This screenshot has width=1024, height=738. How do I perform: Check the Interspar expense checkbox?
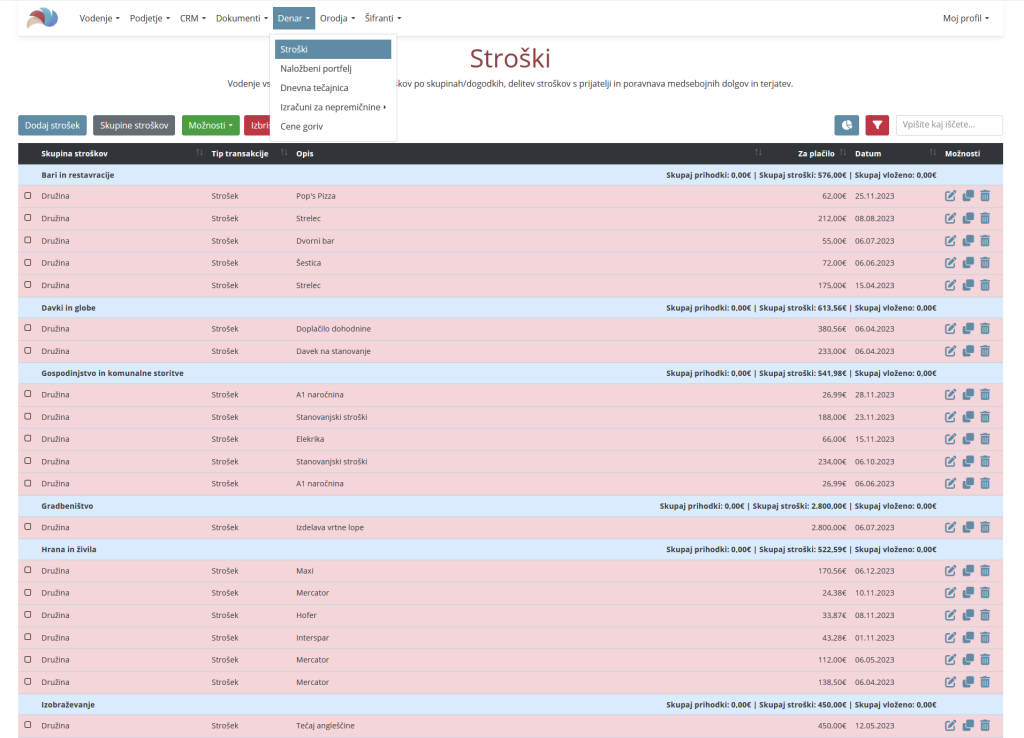(27, 637)
